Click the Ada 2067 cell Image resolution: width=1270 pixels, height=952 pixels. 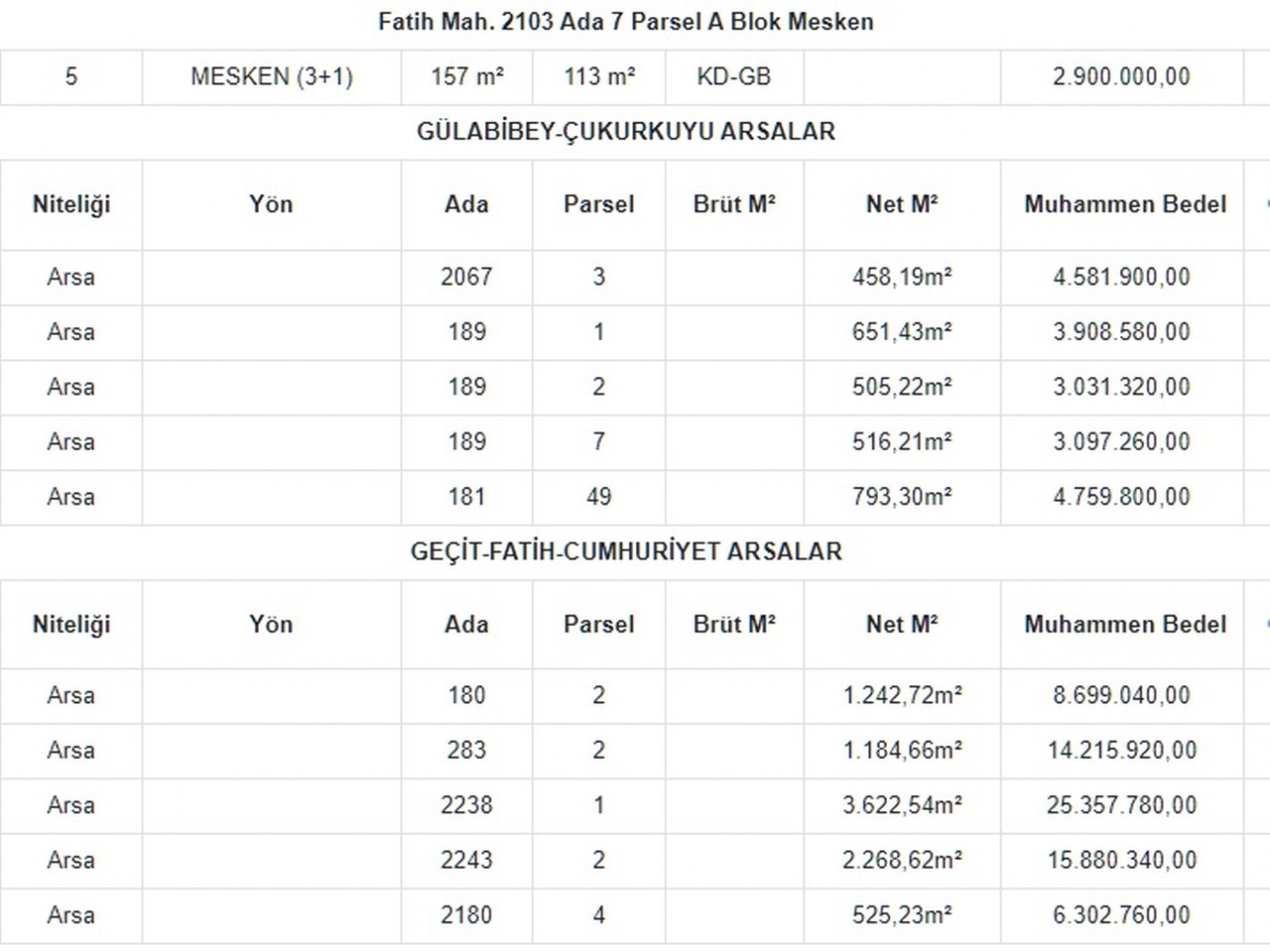(466, 277)
